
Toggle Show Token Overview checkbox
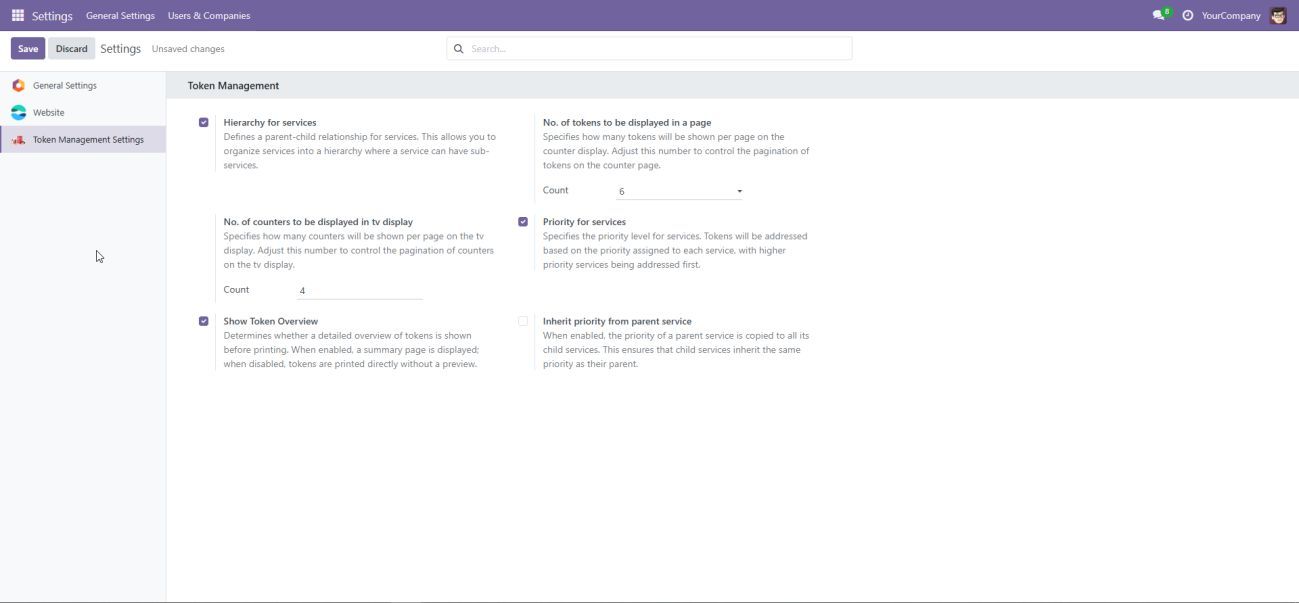204,321
